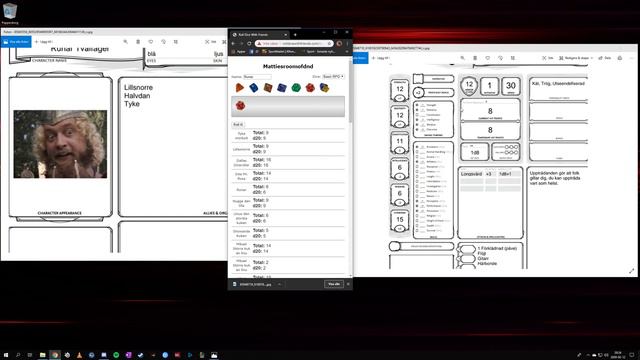Click the Mattiesroomofdnd heading
This screenshot has height=360, width=640.
(x=288, y=66)
